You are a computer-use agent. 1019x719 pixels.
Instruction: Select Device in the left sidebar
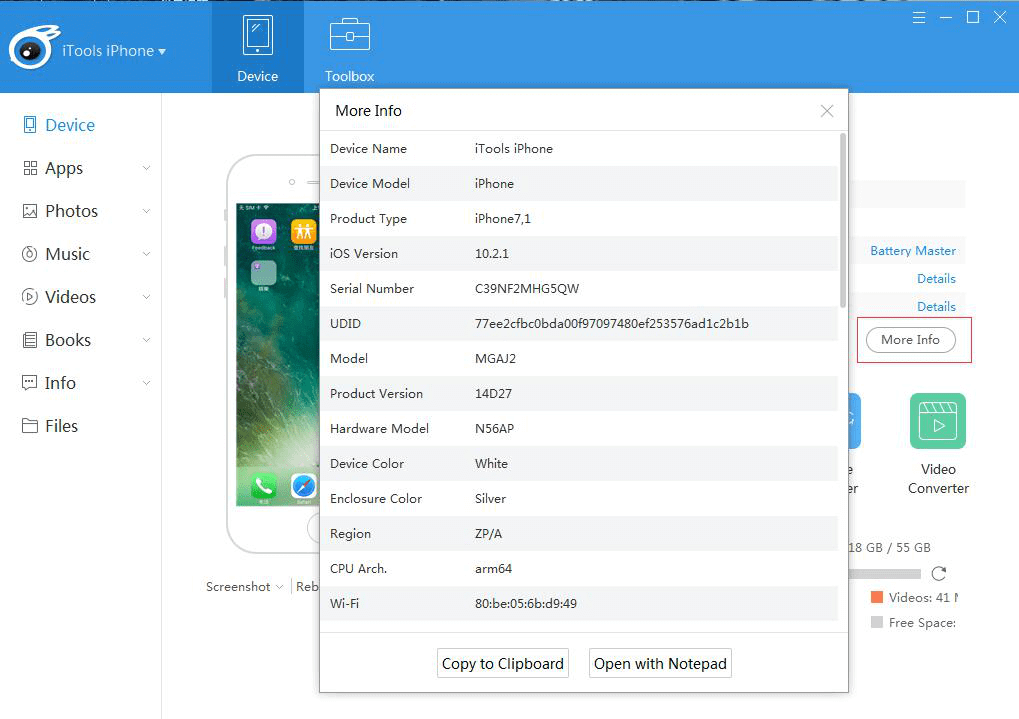[58, 125]
